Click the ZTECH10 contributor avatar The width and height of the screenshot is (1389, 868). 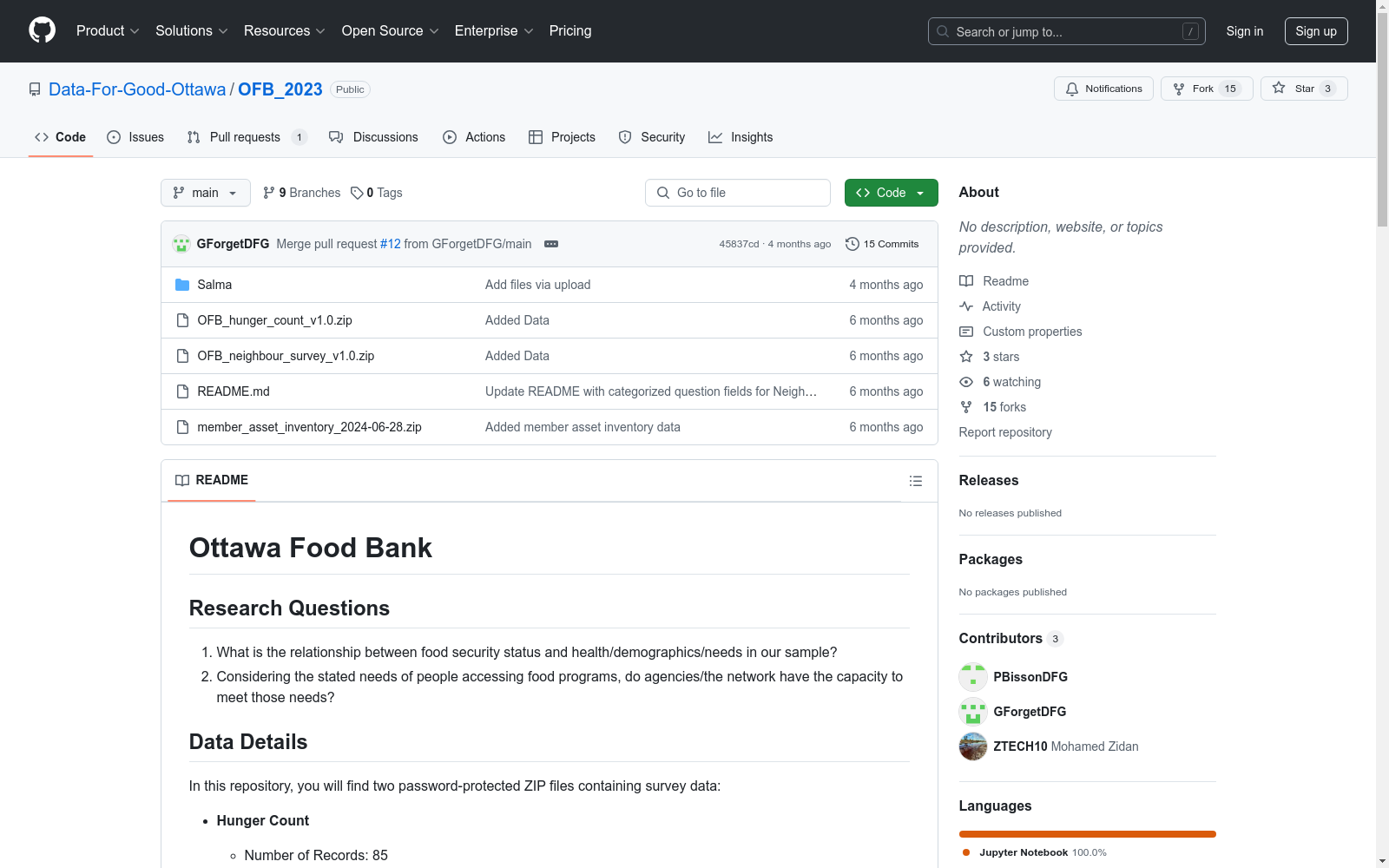pyautogui.click(x=973, y=746)
